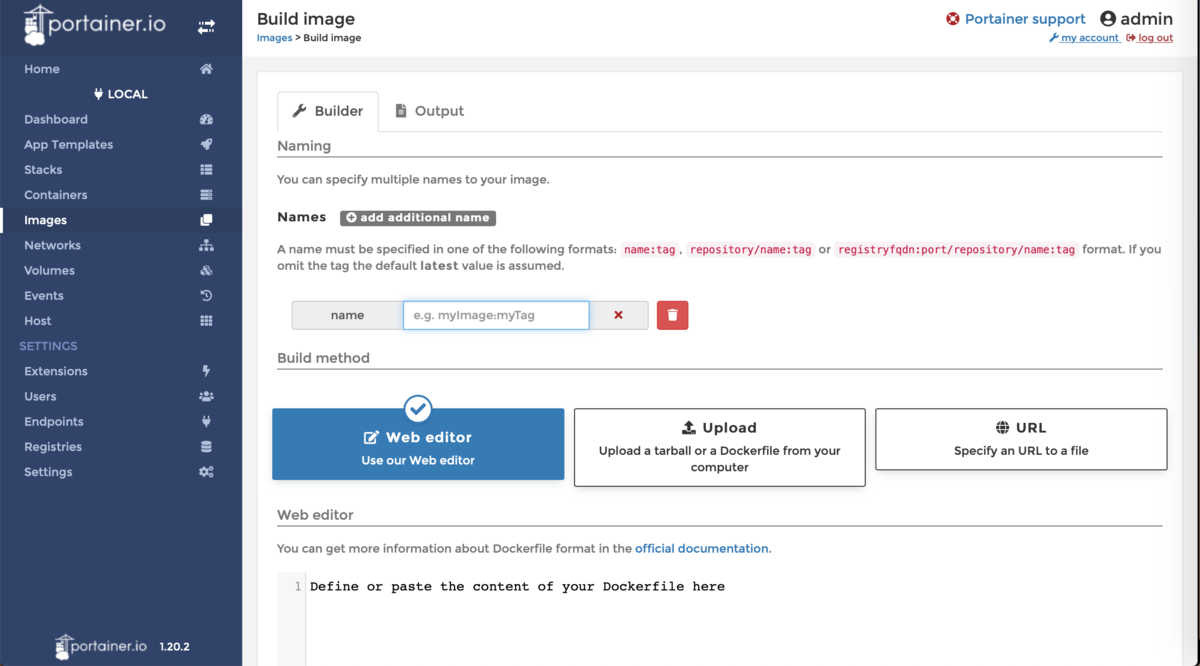Viewport: 1200px width, 666px height.
Task: Open the Builder tab
Action: pyautogui.click(x=328, y=111)
